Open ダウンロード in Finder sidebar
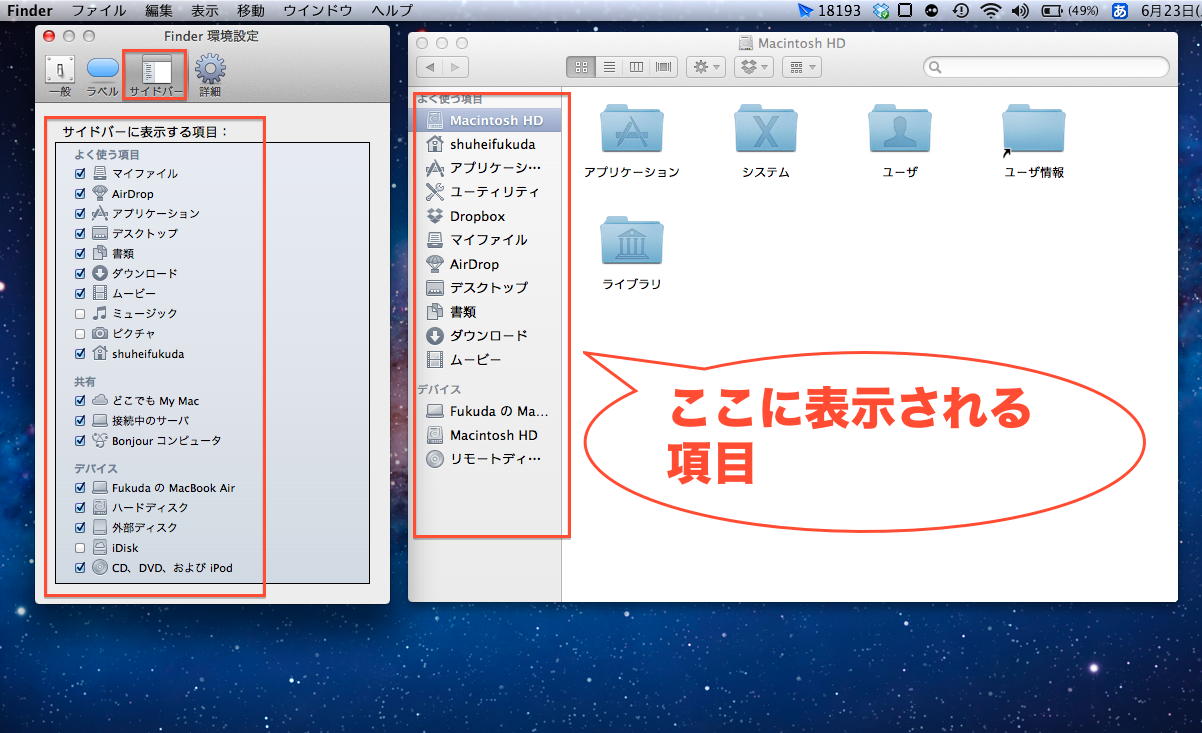 click(x=486, y=336)
